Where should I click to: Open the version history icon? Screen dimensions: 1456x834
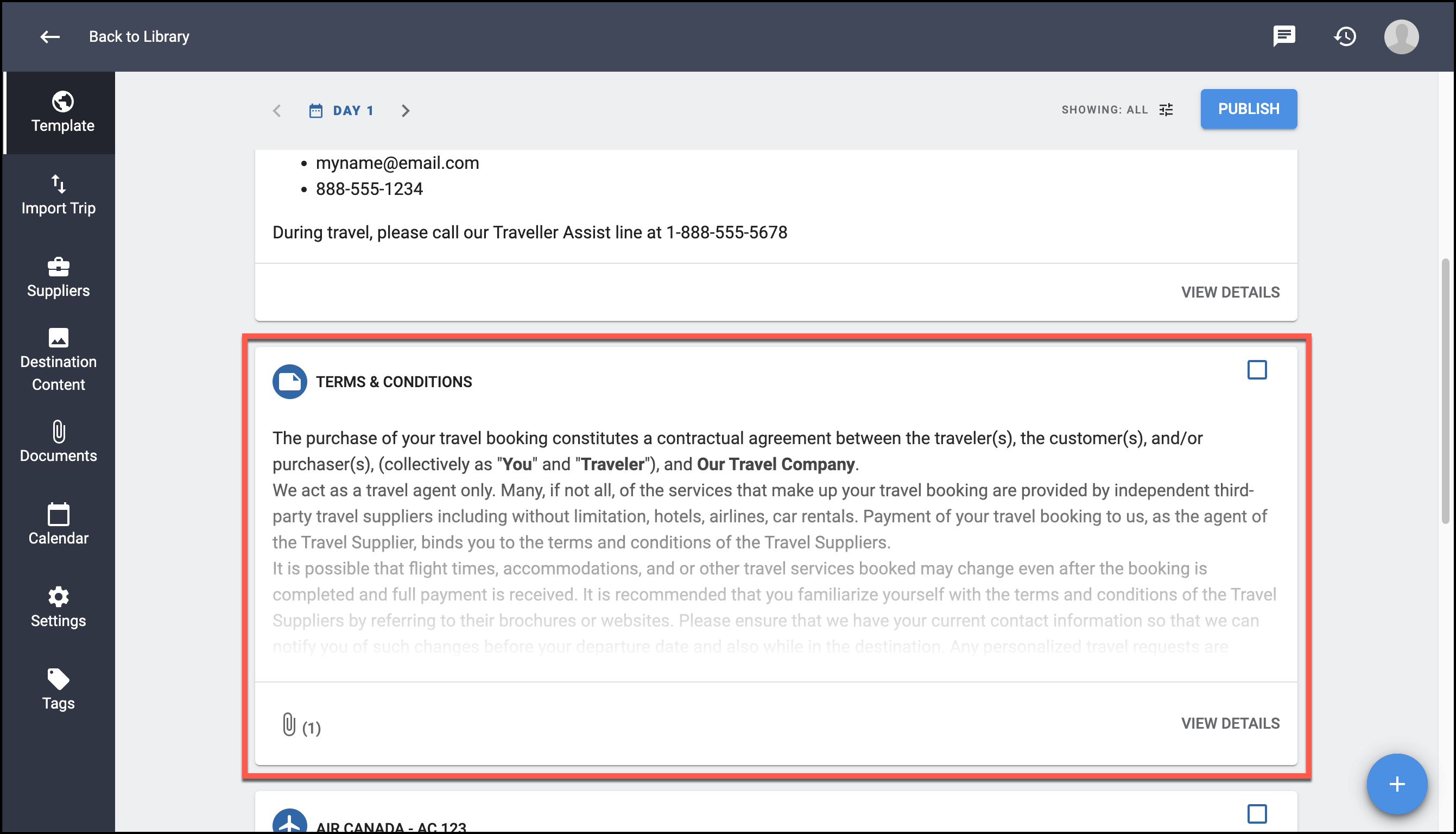pos(1345,37)
